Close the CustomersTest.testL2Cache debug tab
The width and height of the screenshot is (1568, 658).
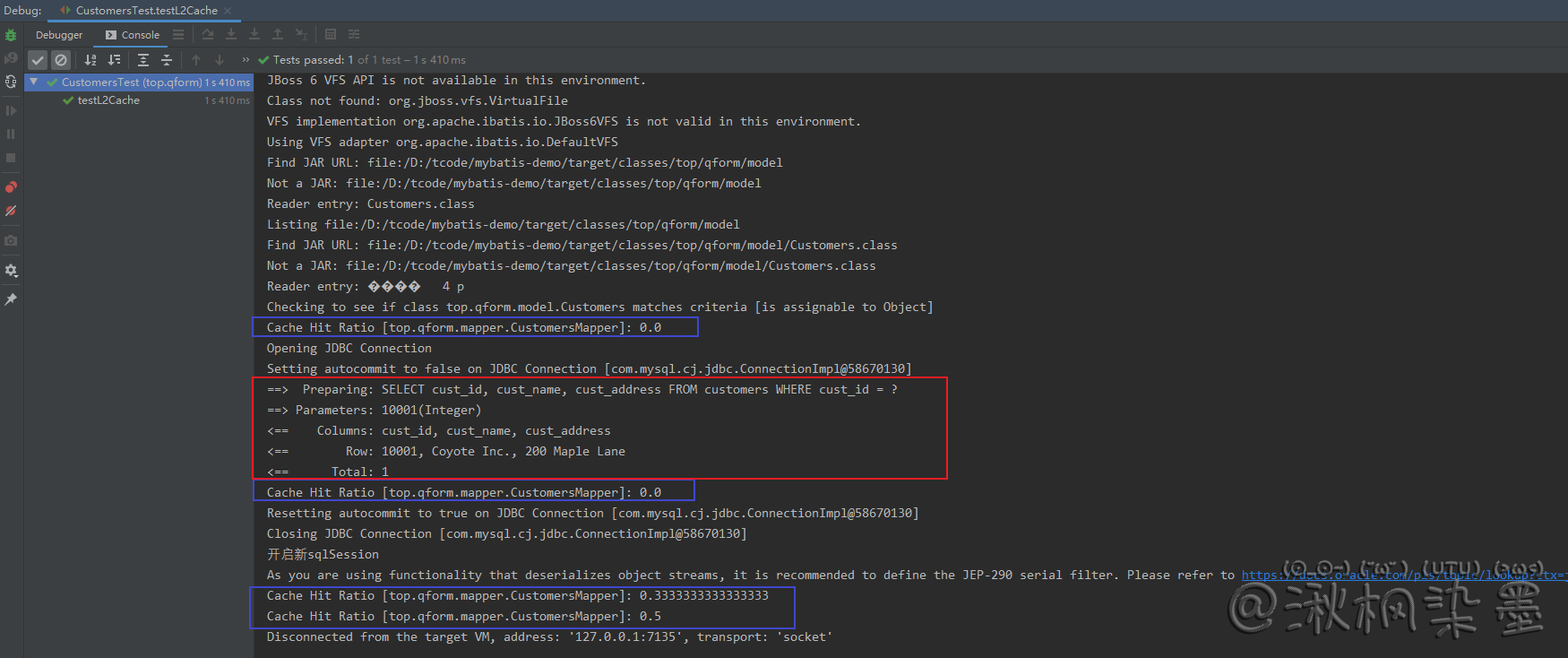228,11
